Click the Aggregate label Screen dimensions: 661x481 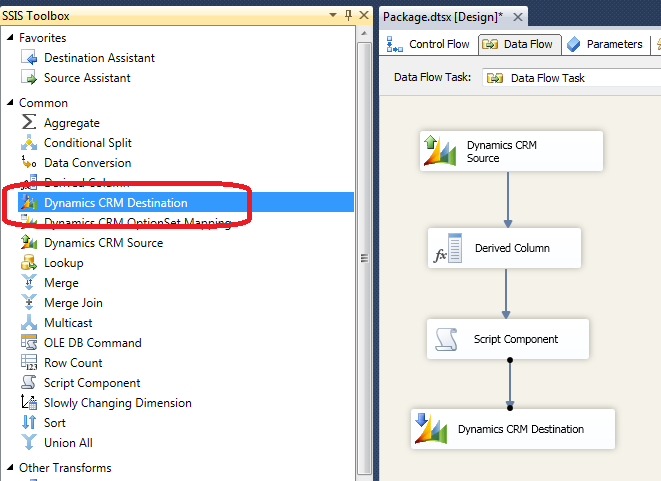pyautogui.click(x=72, y=123)
